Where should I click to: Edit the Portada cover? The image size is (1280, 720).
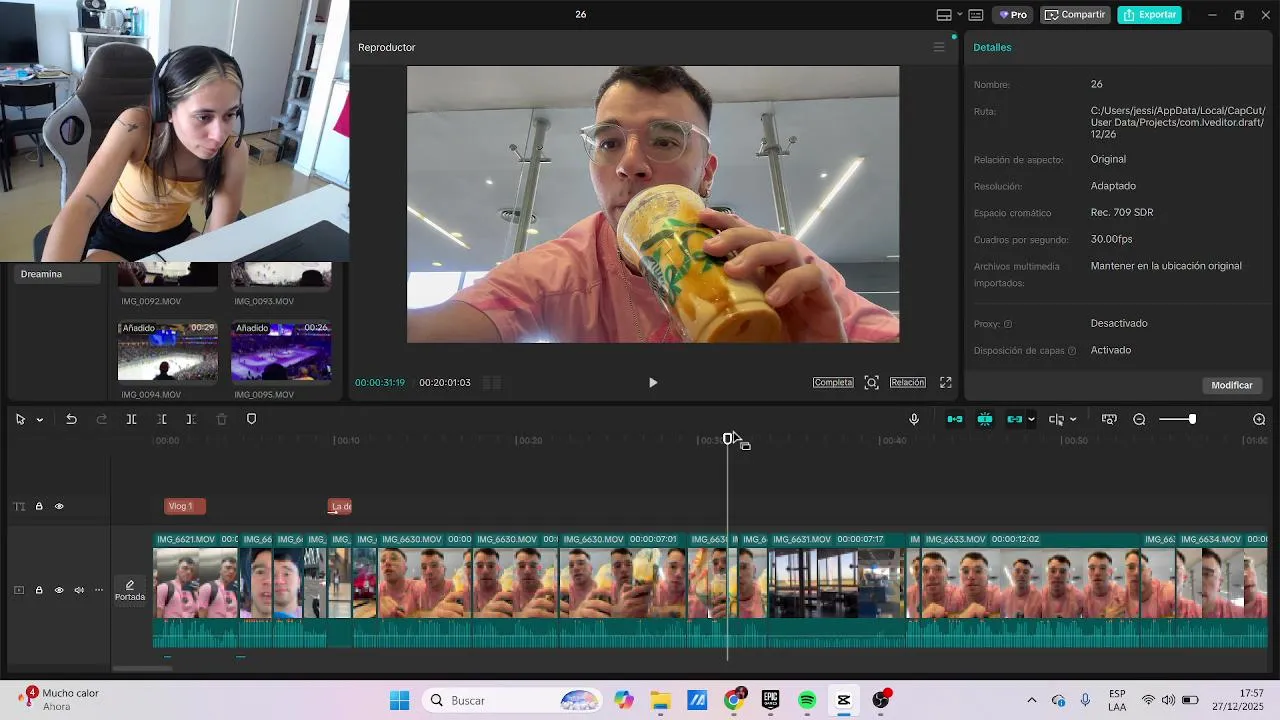coord(130,590)
